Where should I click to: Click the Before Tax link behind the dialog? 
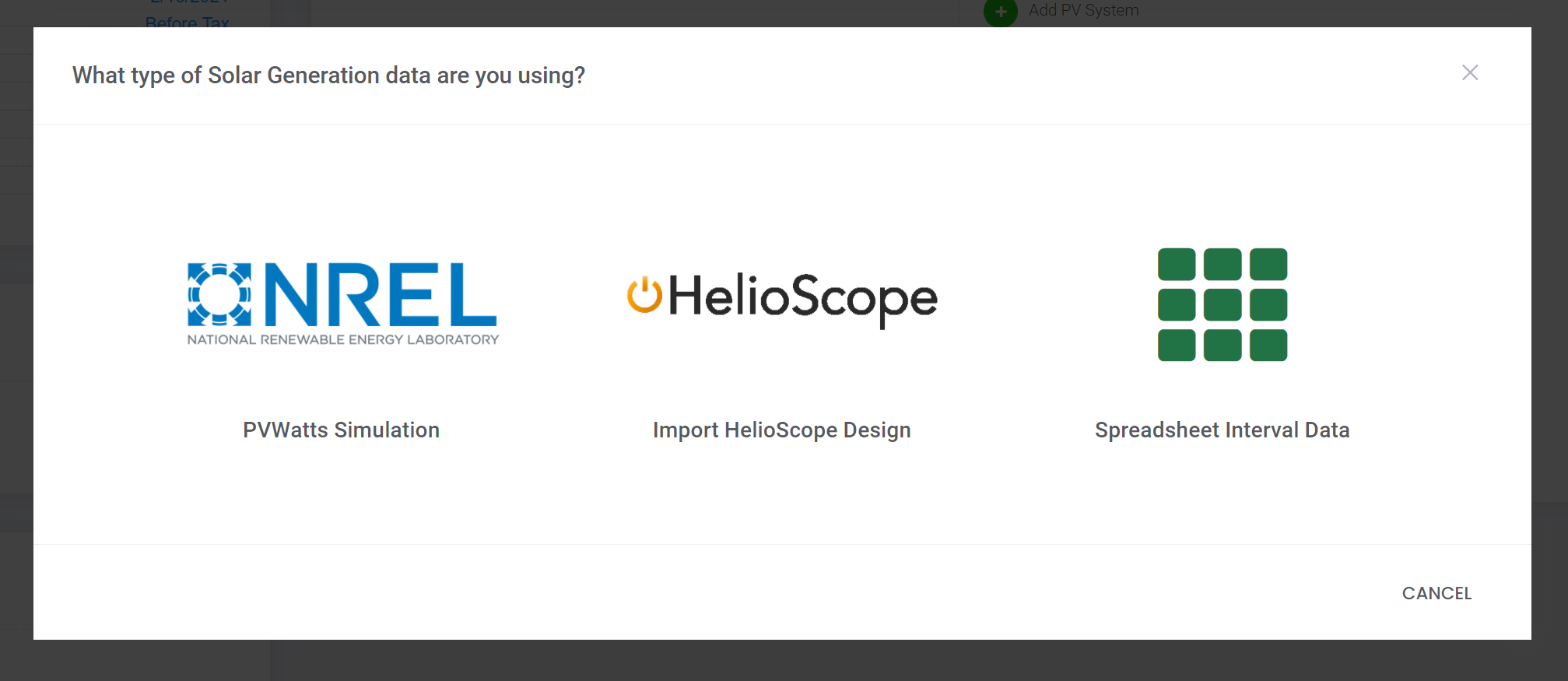point(187,22)
